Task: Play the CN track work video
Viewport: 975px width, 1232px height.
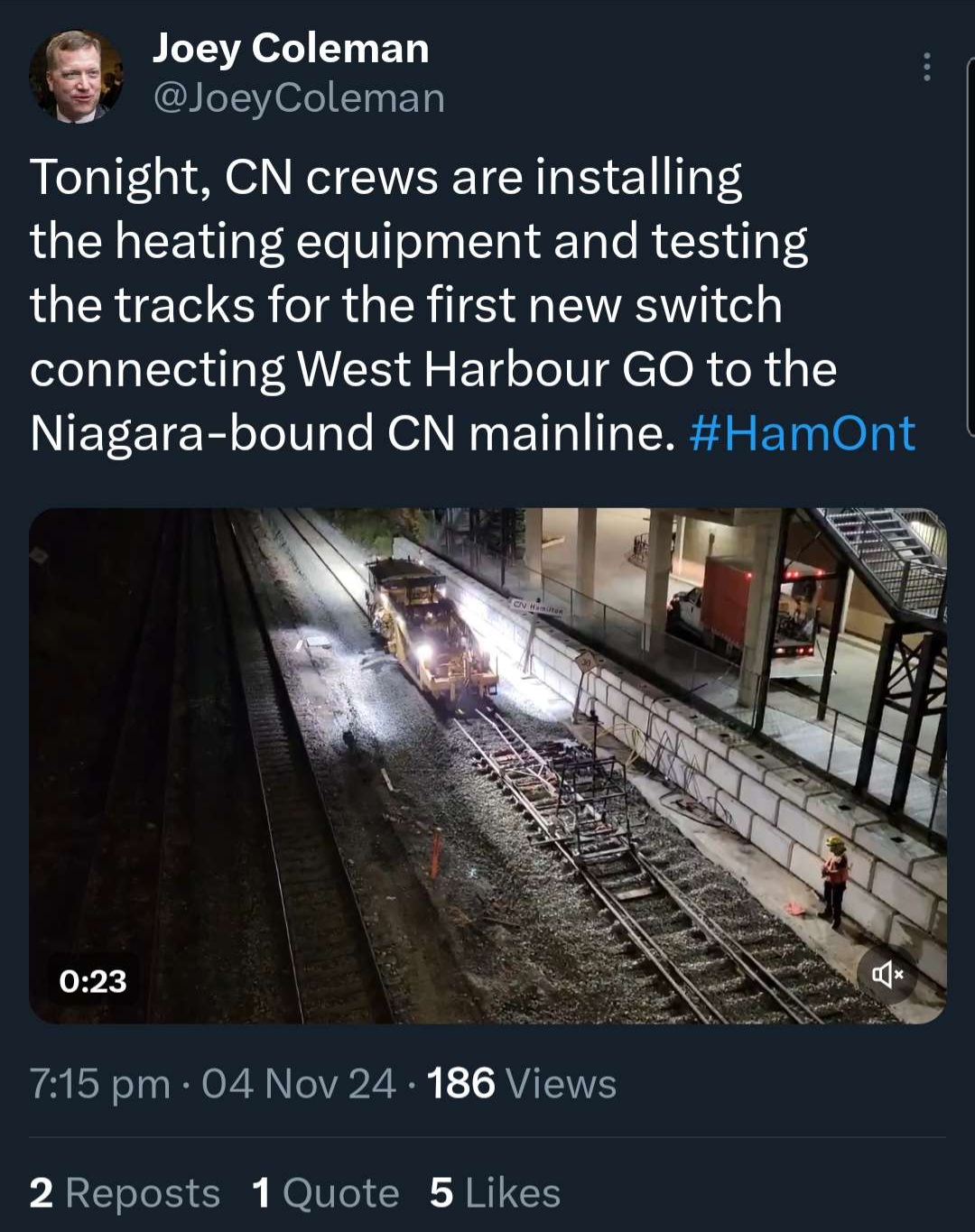Action: (487, 765)
